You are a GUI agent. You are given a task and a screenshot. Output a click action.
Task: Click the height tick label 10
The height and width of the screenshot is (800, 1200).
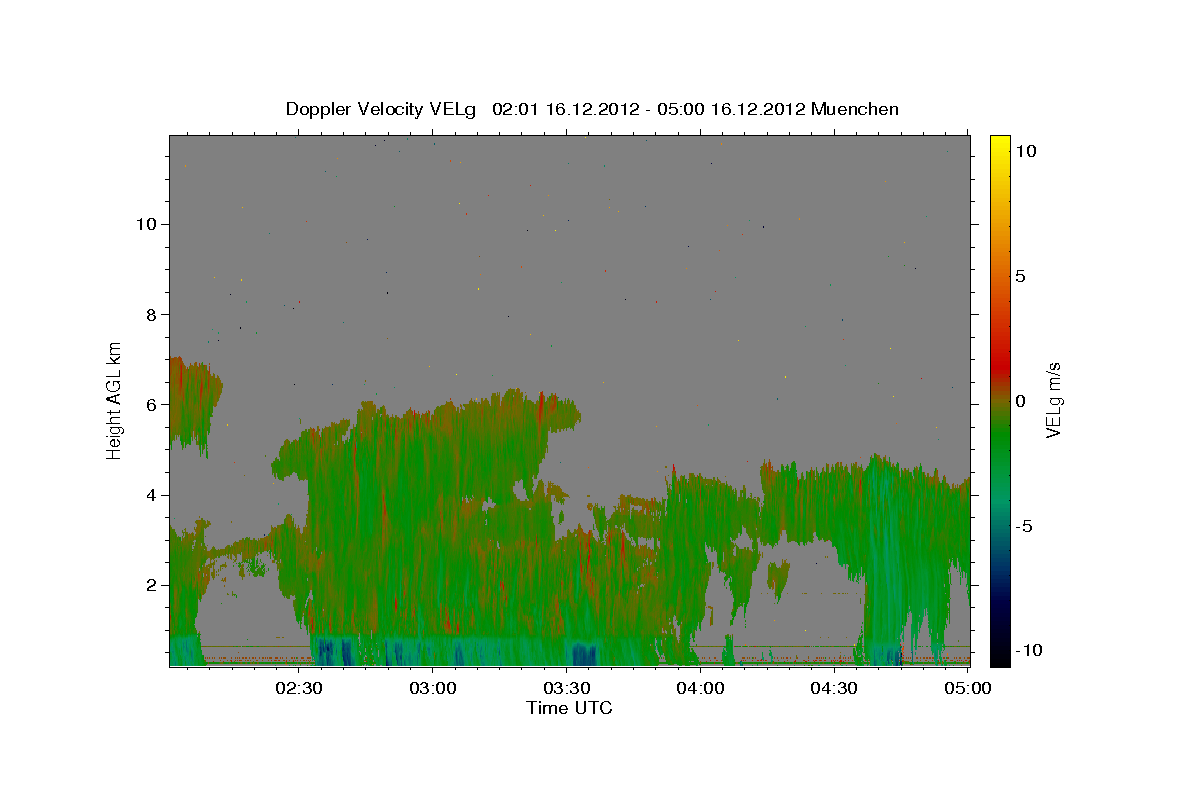pyautogui.click(x=146, y=224)
